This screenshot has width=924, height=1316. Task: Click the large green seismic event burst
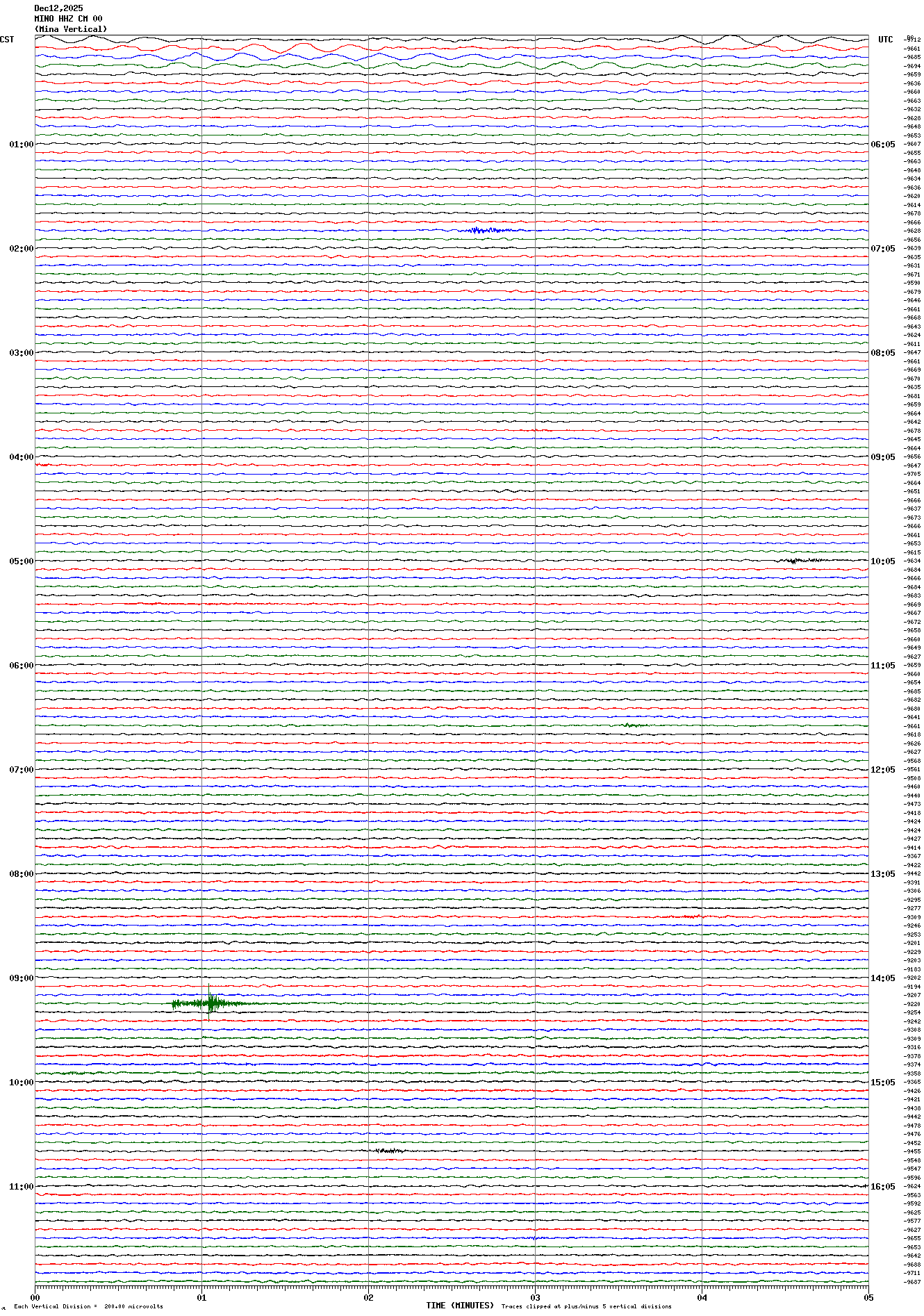coord(210,1003)
